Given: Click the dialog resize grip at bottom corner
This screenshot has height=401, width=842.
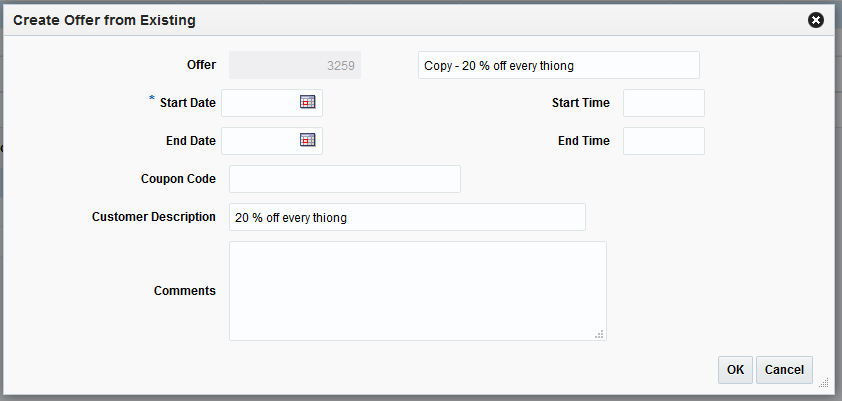Looking at the screenshot, I should coord(823,382).
